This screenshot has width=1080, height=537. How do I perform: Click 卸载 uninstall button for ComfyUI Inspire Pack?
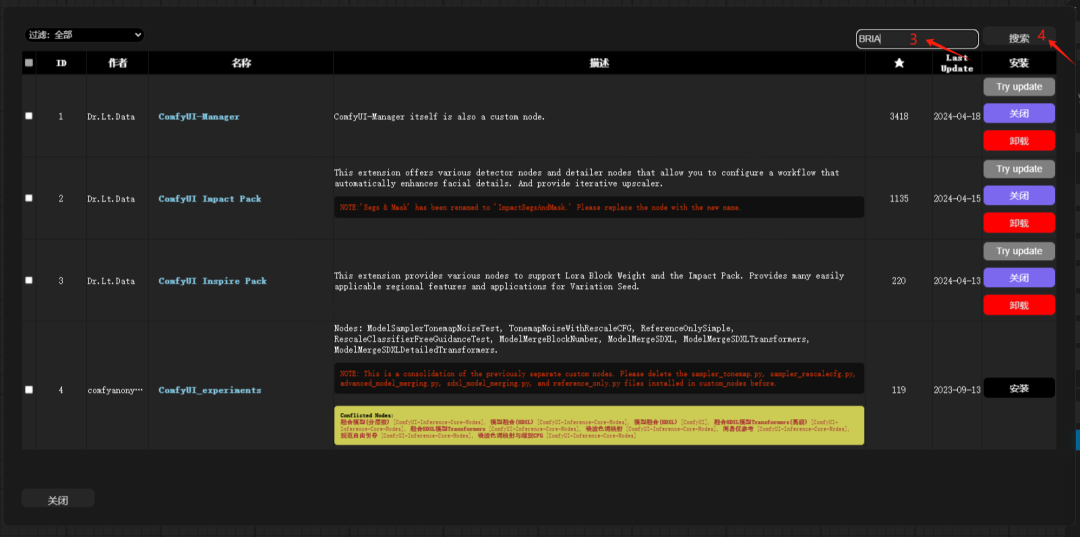1019,305
